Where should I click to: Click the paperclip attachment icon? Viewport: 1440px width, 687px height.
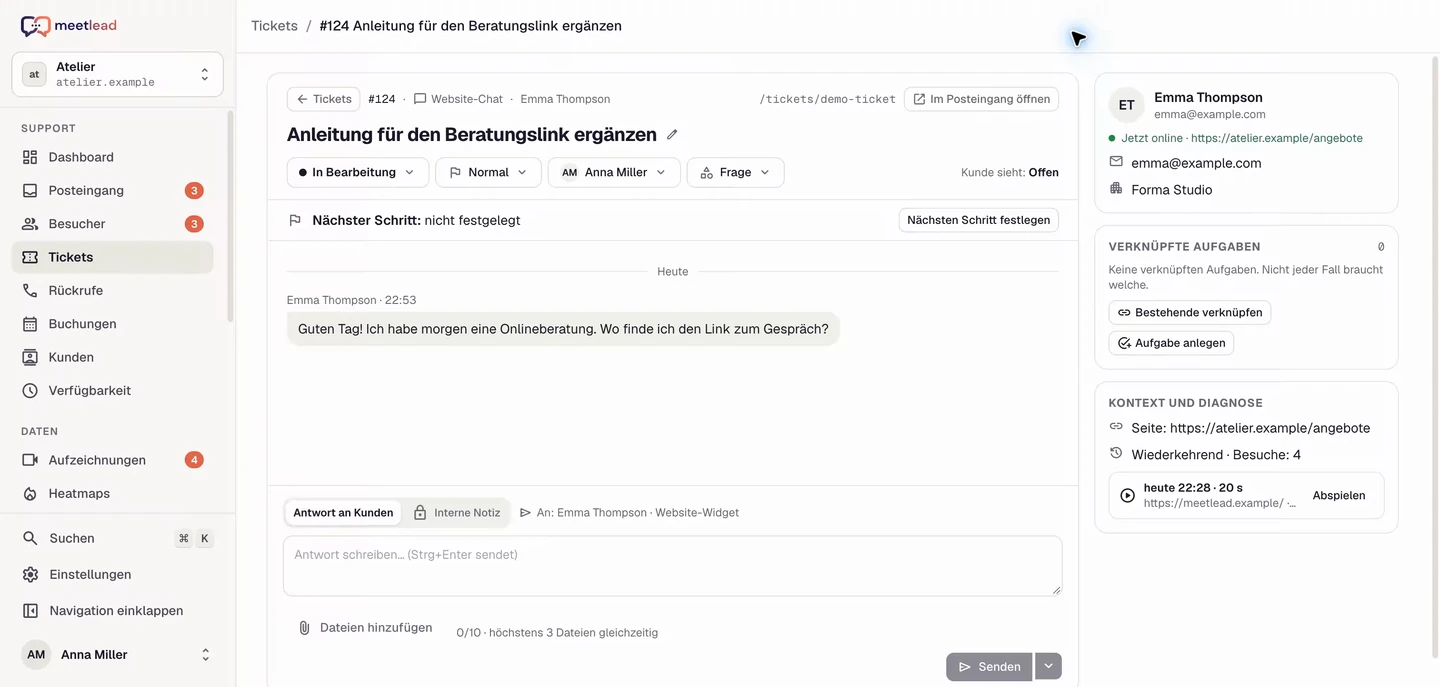point(304,628)
